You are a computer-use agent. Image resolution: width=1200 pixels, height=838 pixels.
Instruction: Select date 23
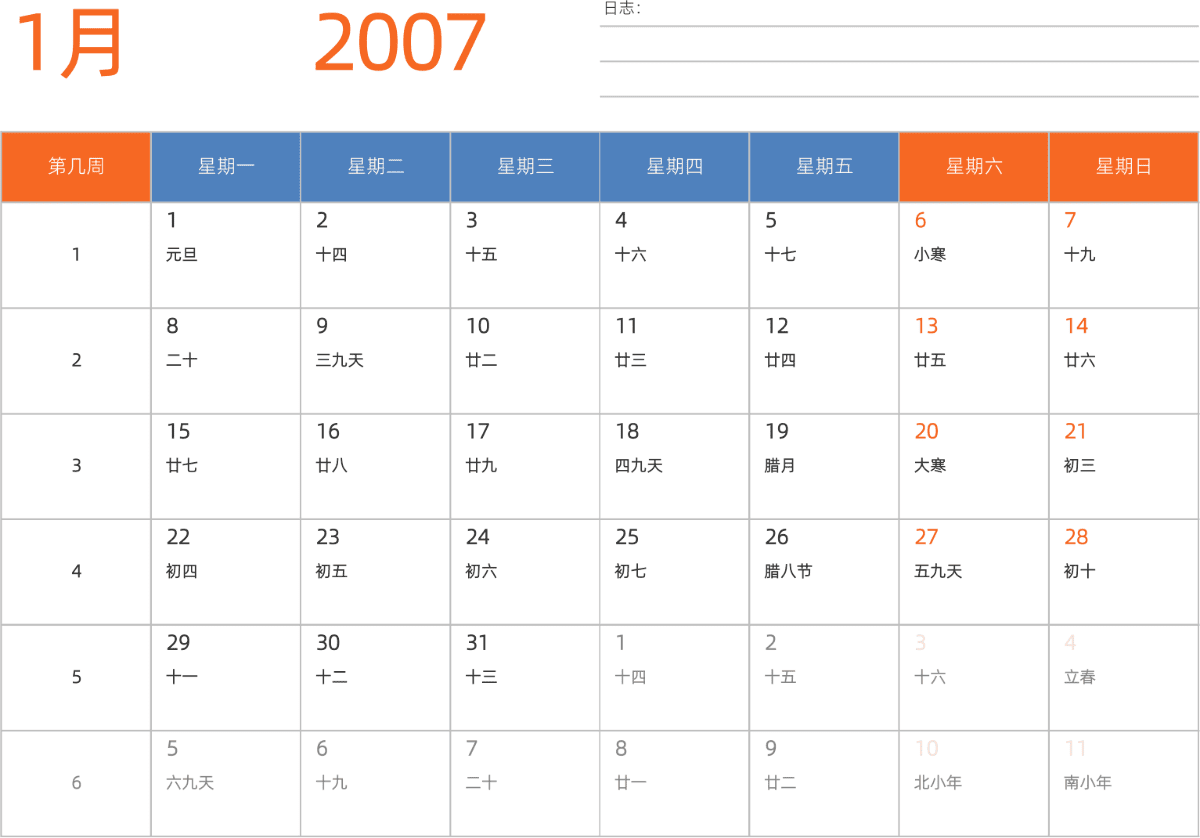point(328,537)
